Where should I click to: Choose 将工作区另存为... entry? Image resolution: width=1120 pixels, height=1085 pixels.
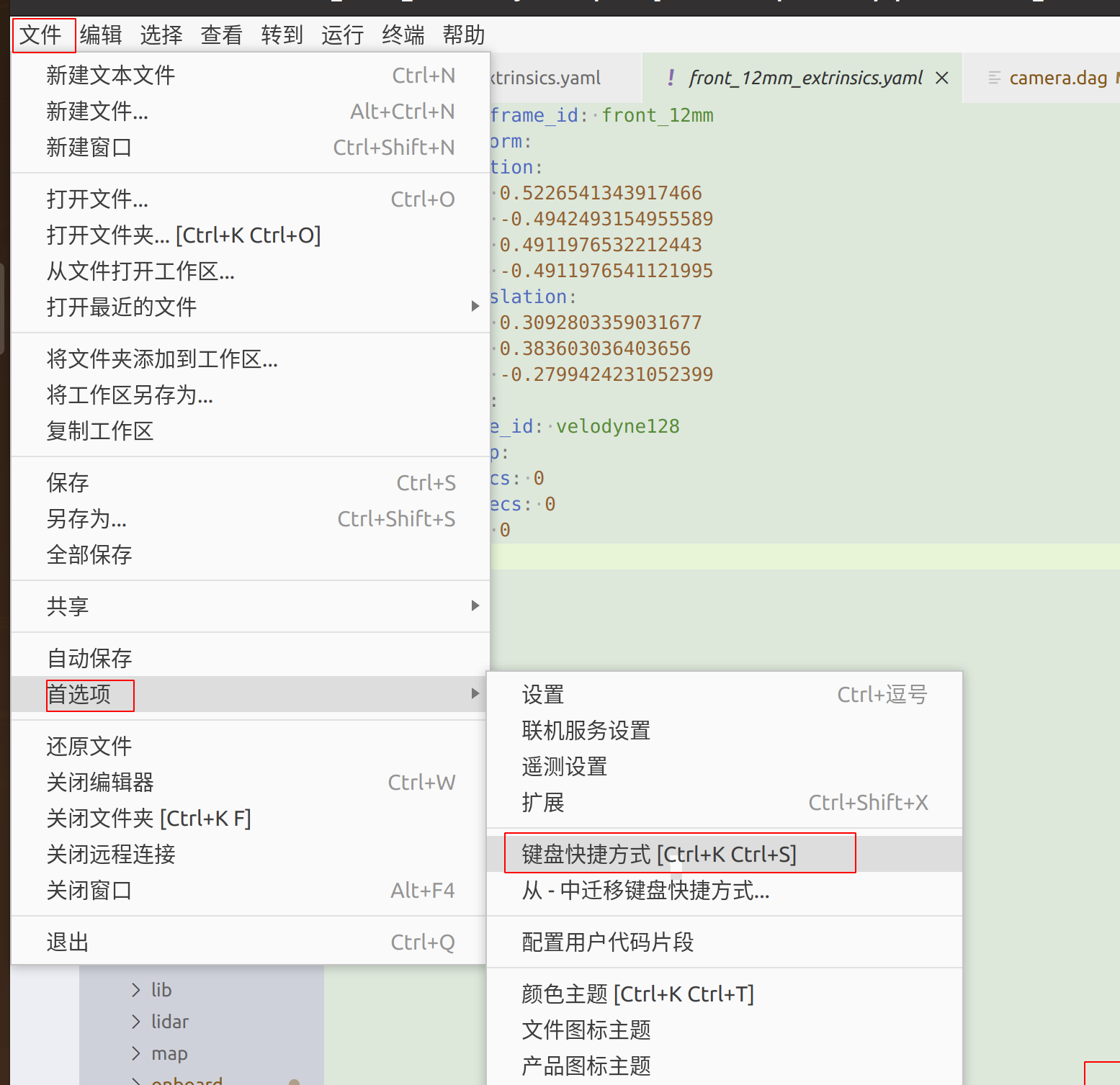pos(251,395)
